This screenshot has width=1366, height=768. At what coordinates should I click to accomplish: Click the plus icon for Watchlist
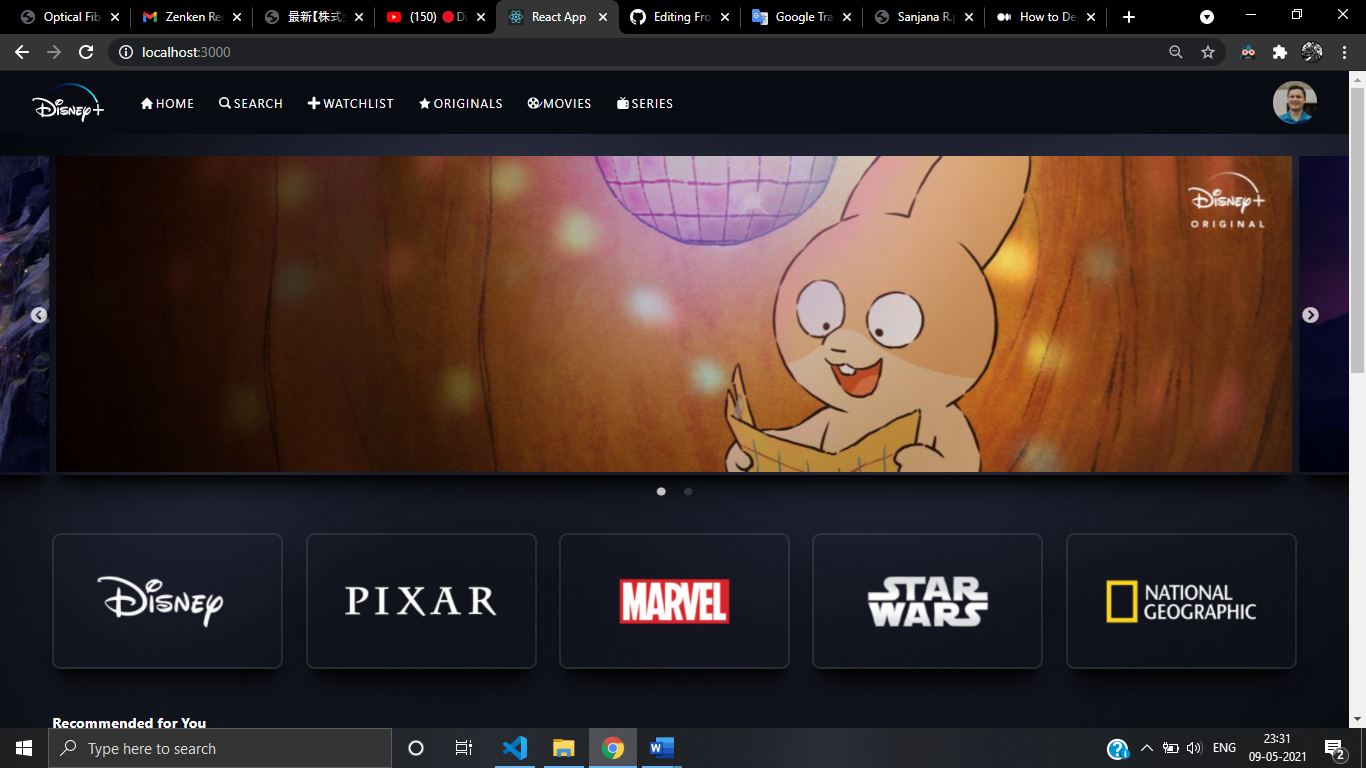(x=313, y=103)
